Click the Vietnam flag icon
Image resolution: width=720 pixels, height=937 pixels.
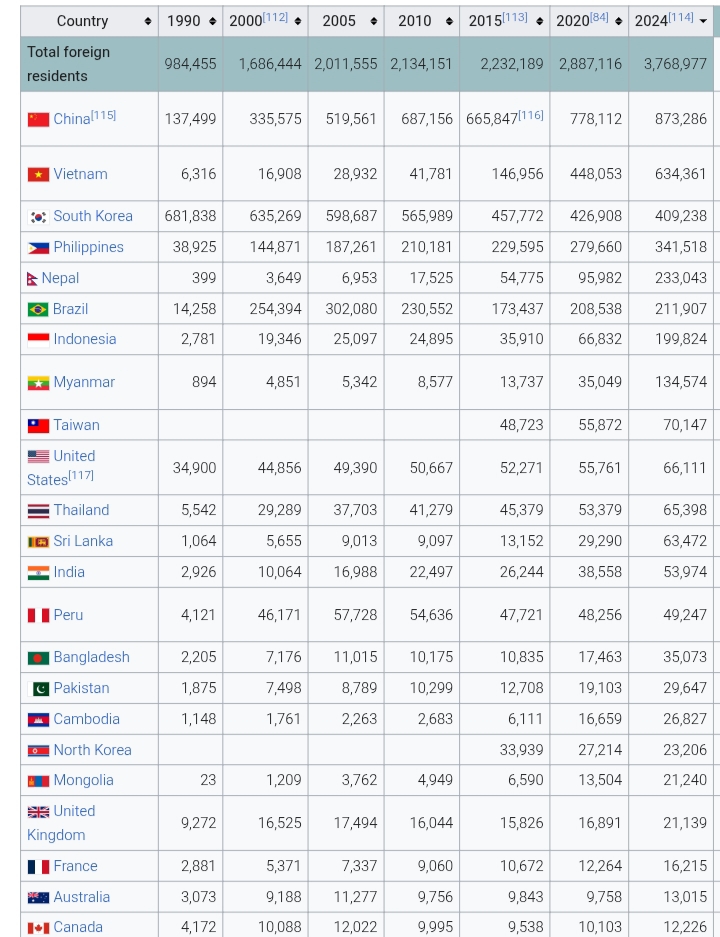[x=38, y=175]
